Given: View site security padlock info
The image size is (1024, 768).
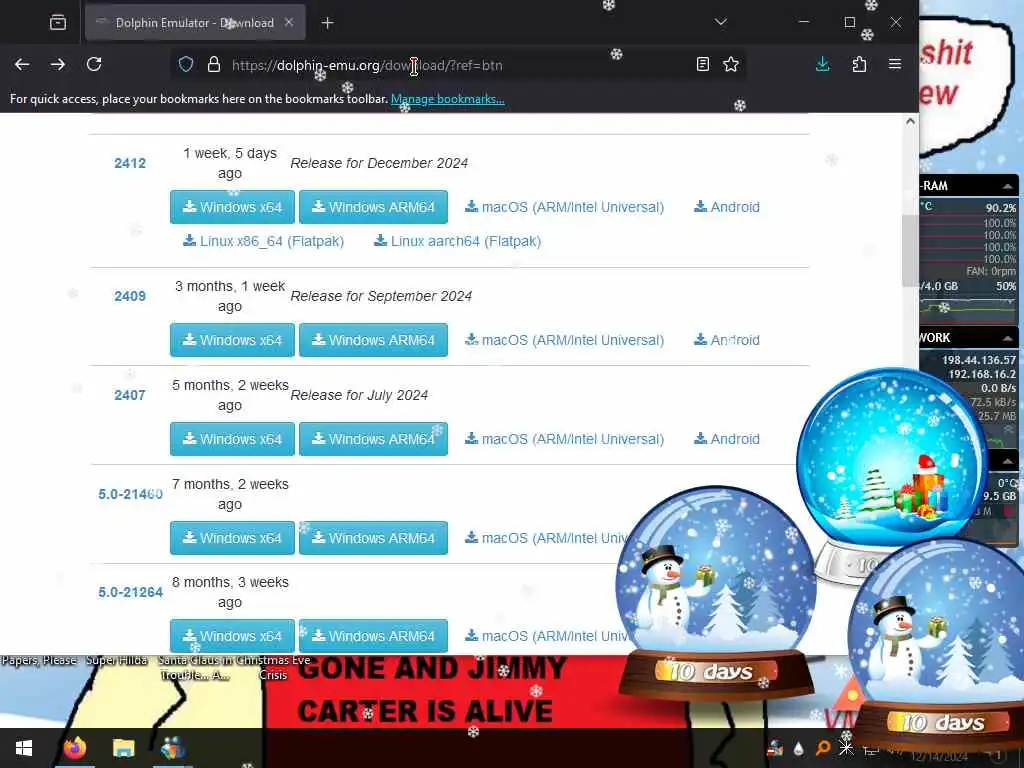Looking at the screenshot, I should tap(214, 65).
